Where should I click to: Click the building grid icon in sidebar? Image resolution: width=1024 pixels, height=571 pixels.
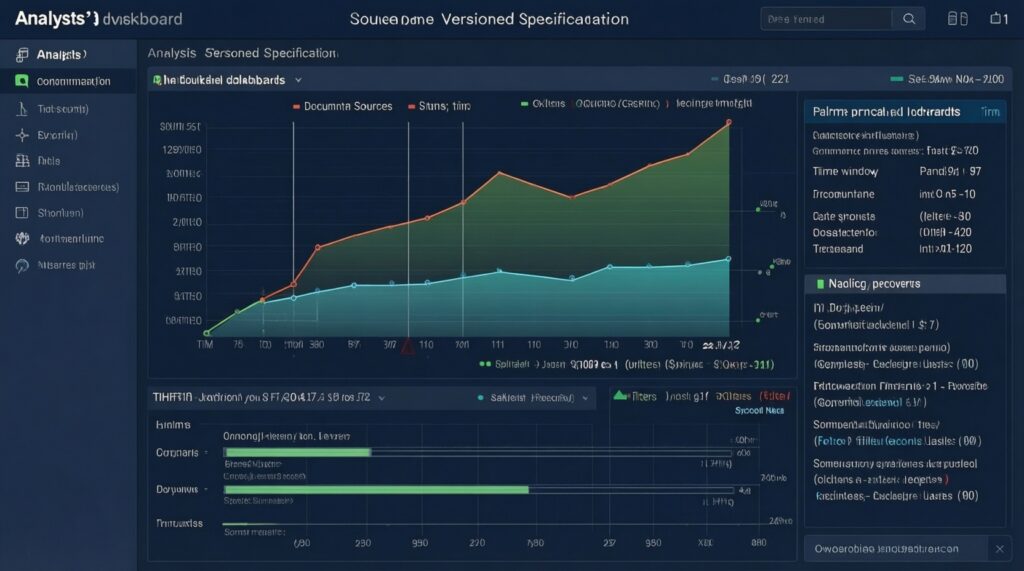point(21,160)
